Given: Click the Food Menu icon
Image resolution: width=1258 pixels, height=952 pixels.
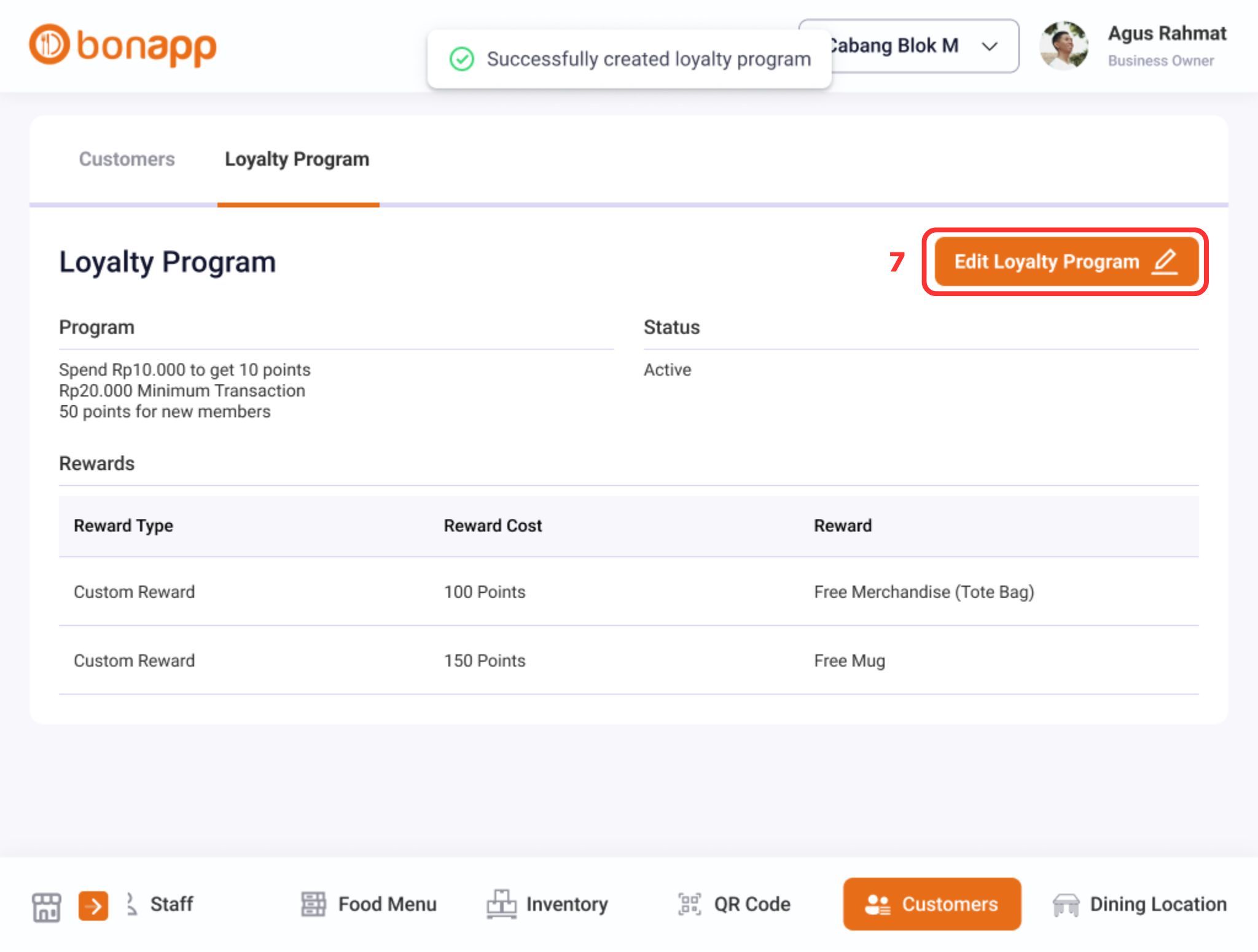Looking at the screenshot, I should click(313, 904).
